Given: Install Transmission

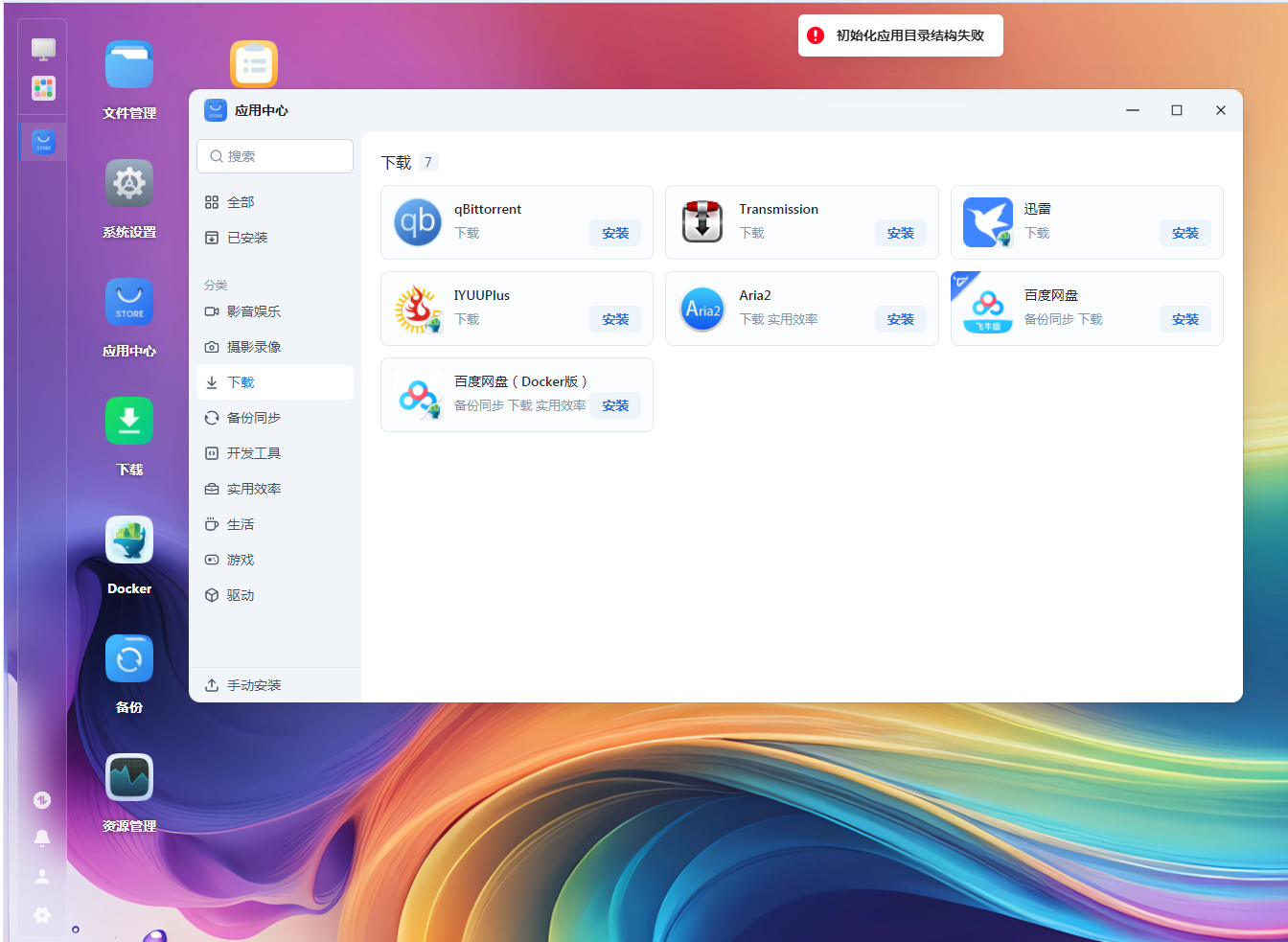Looking at the screenshot, I should pyautogui.click(x=901, y=233).
